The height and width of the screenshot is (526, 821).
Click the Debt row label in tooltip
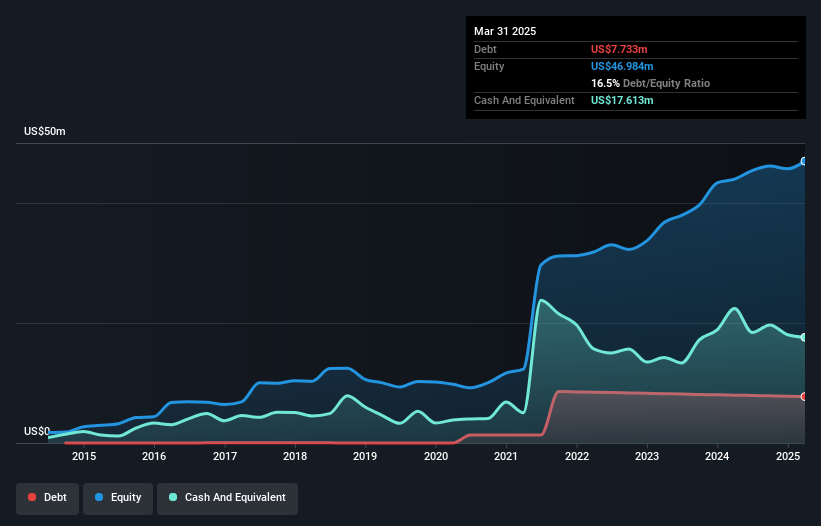click(485, 49)
